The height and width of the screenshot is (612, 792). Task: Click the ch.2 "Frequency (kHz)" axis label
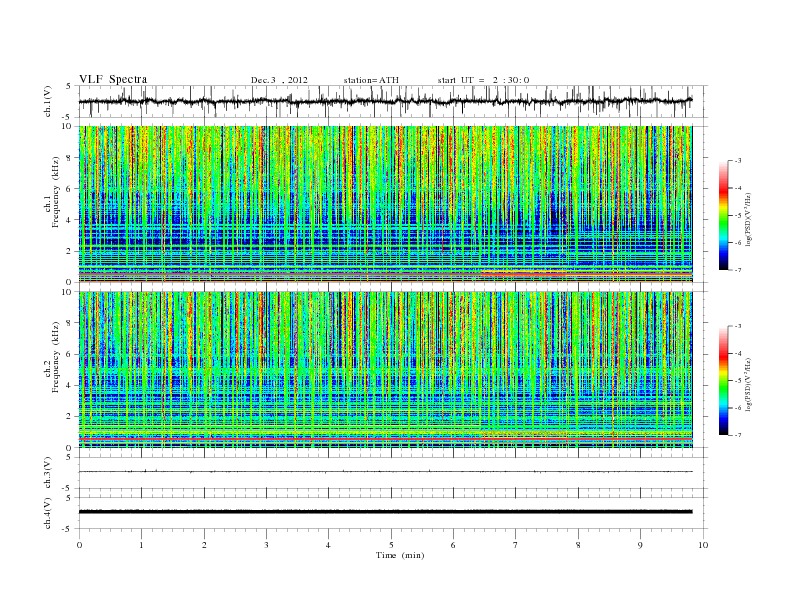pyautogui.click(x=56, y=357)
